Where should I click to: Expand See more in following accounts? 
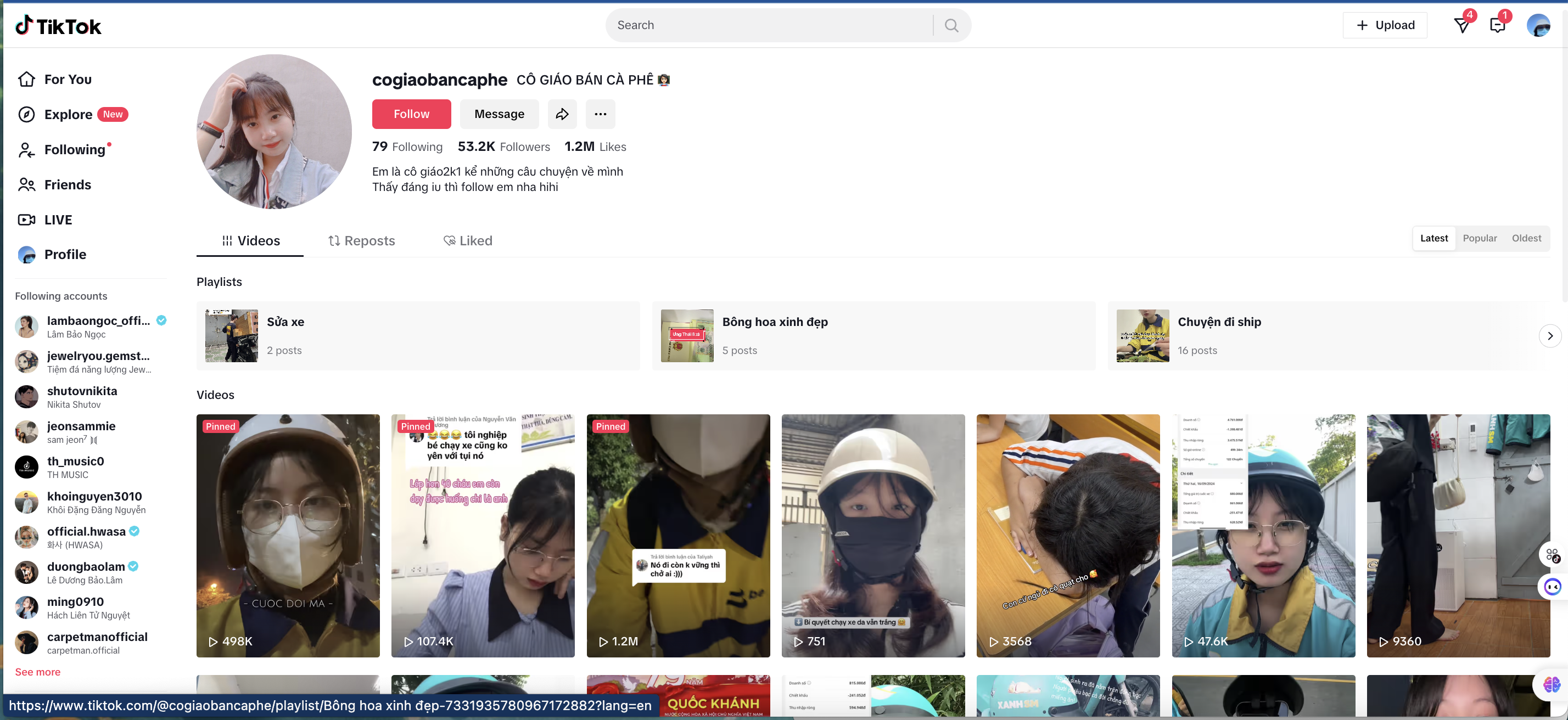37,671
